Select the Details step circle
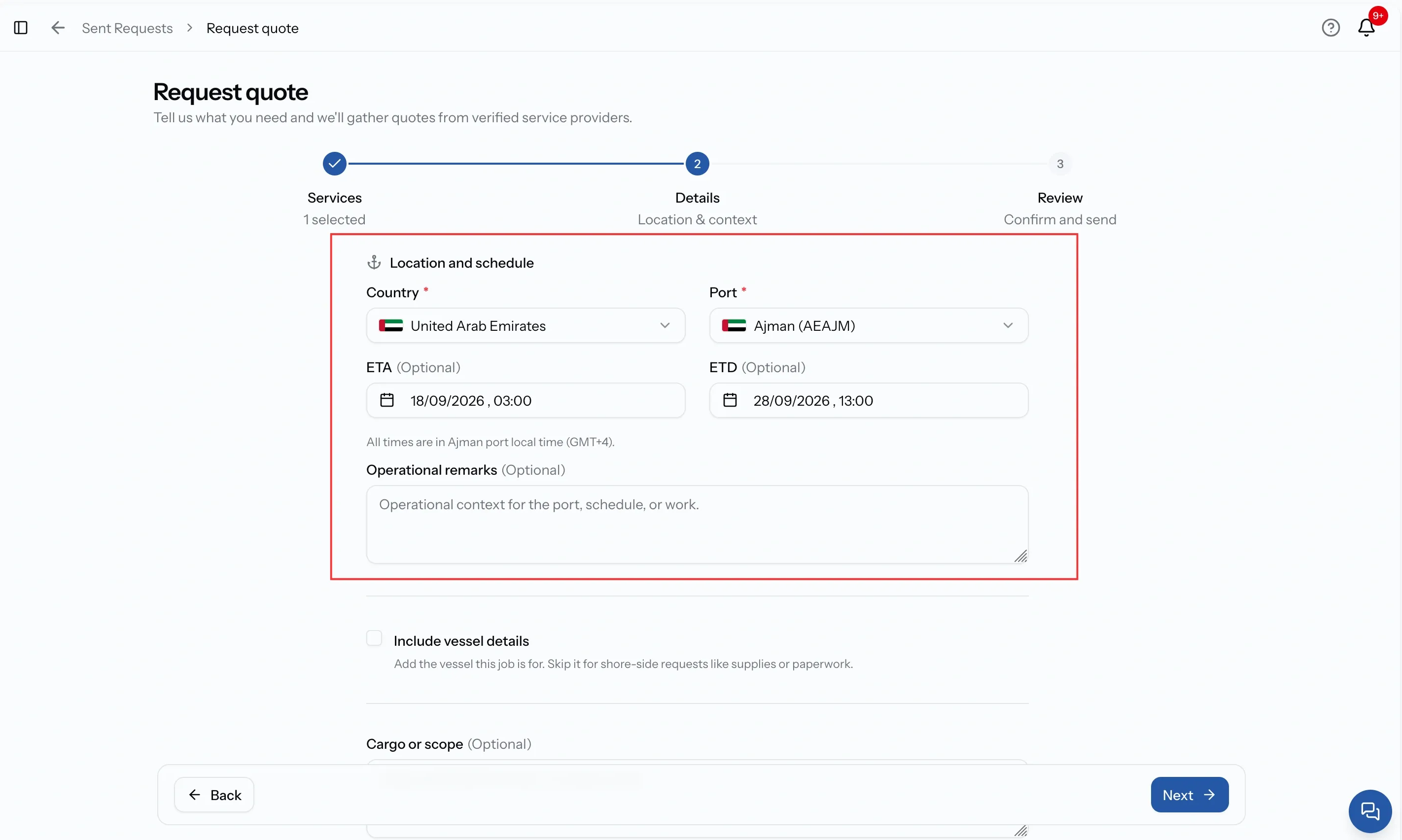The image size is (1402, 840). (698, 164)
